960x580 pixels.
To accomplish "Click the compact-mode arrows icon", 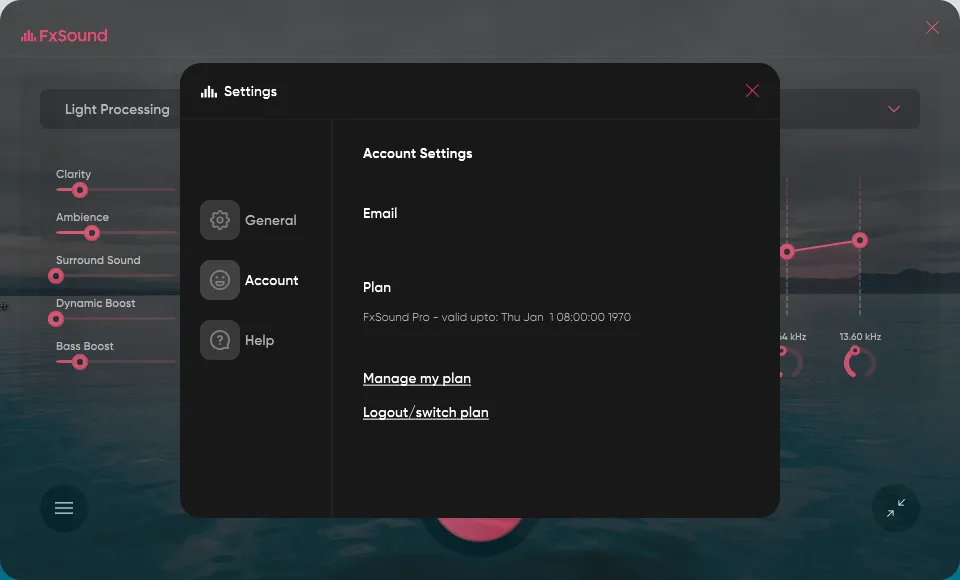I will (895, 508).
